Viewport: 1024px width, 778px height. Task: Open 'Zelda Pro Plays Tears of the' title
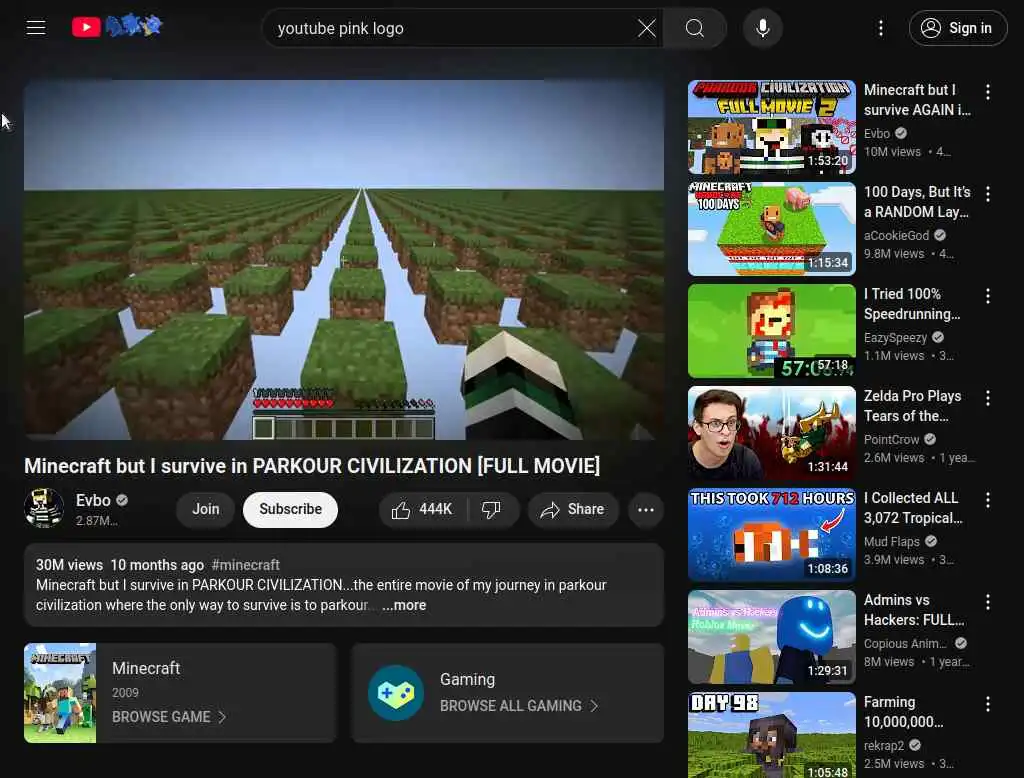(912, 406)
